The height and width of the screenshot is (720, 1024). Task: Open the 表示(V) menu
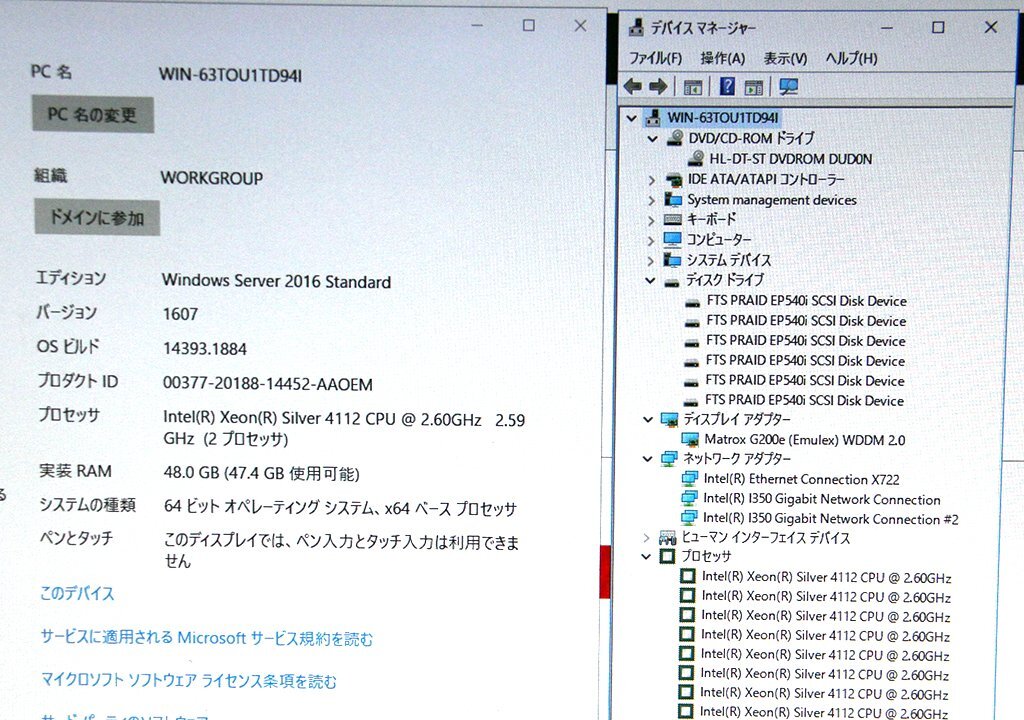point(786,59)
